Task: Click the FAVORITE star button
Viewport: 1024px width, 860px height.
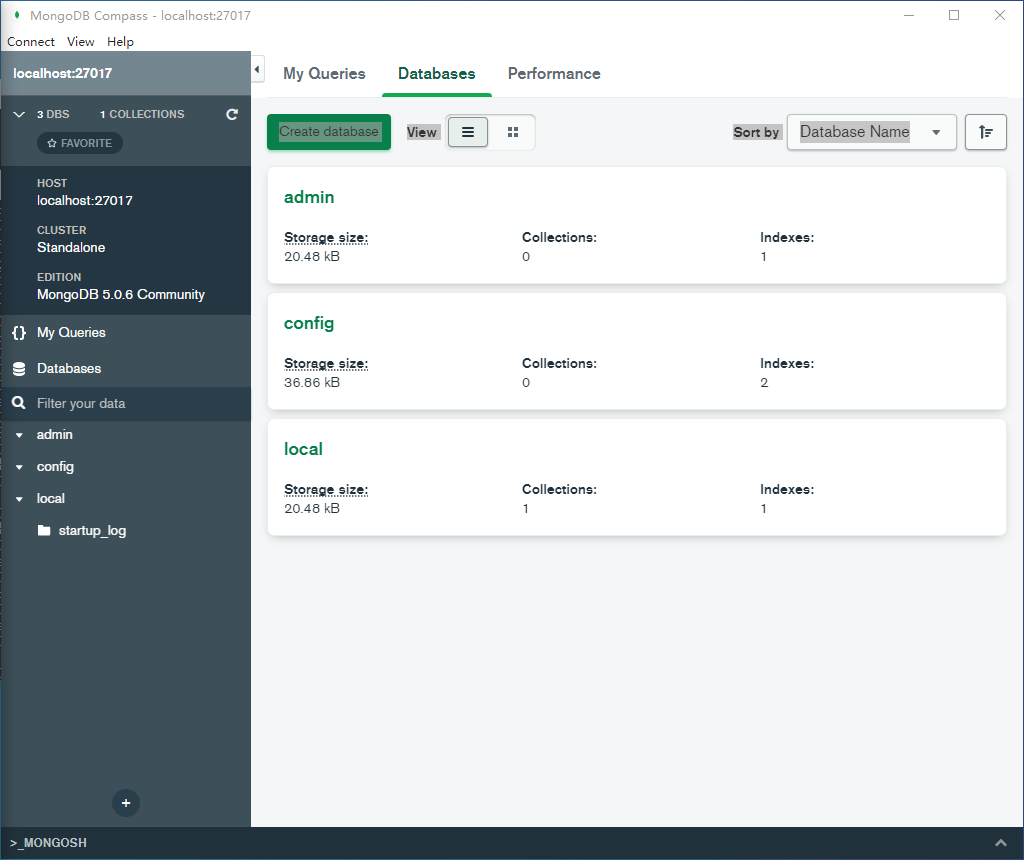Action: [x=80, y=143]
